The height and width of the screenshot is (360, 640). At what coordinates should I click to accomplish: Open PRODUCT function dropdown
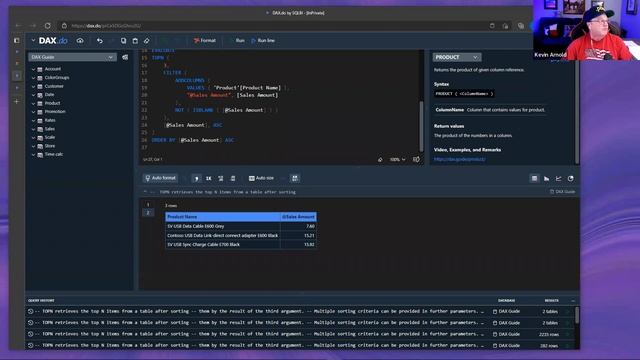pos(457,57)
